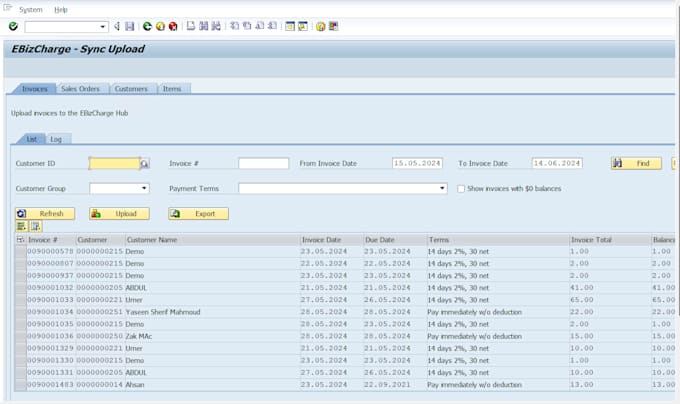Click the Next Page icon
The height and width of the screenshot is (404, 680).
tap(260, 26)
